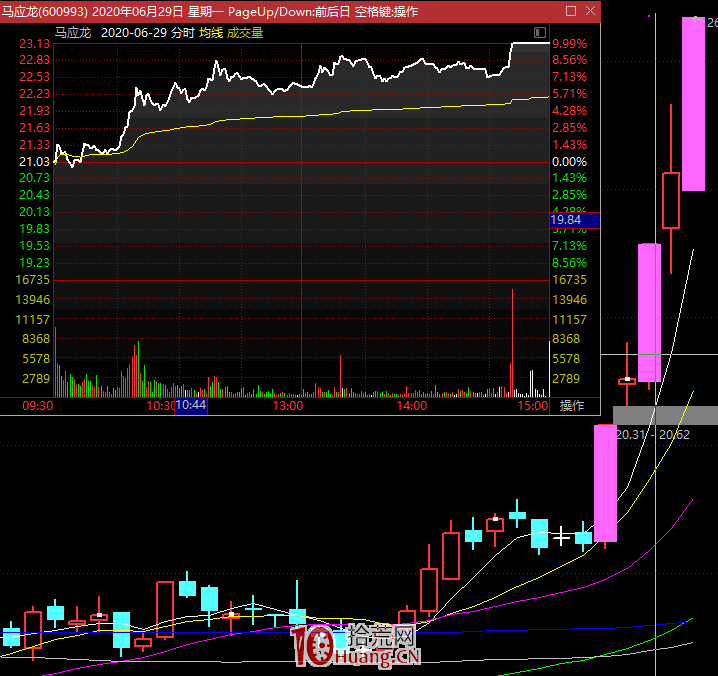The image size is (718, 676).
Task: Click the 13:00 time axis label
Action: 288,406
